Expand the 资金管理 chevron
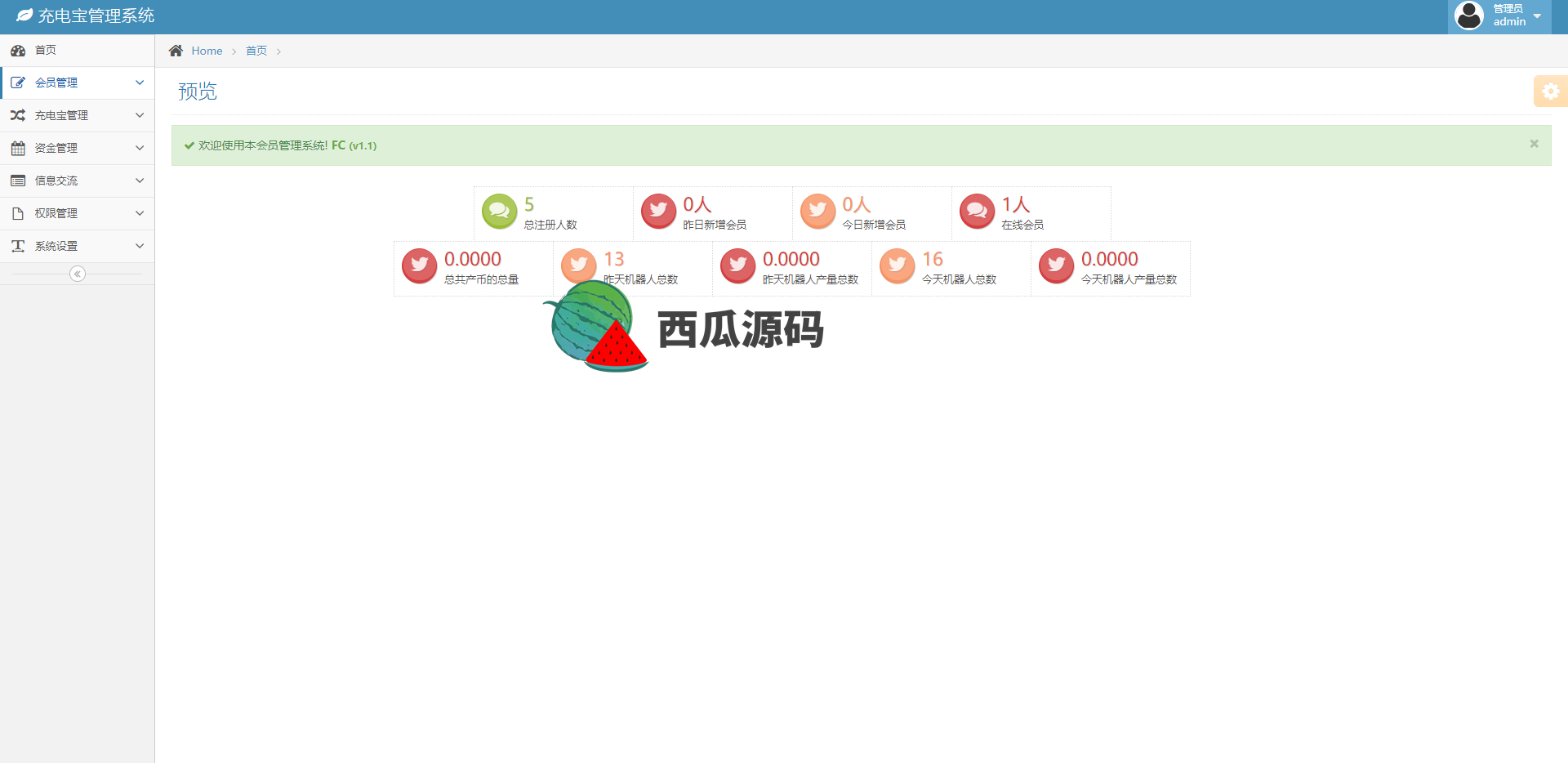The width and height of the screenshot is (1568, 763). 140,148
